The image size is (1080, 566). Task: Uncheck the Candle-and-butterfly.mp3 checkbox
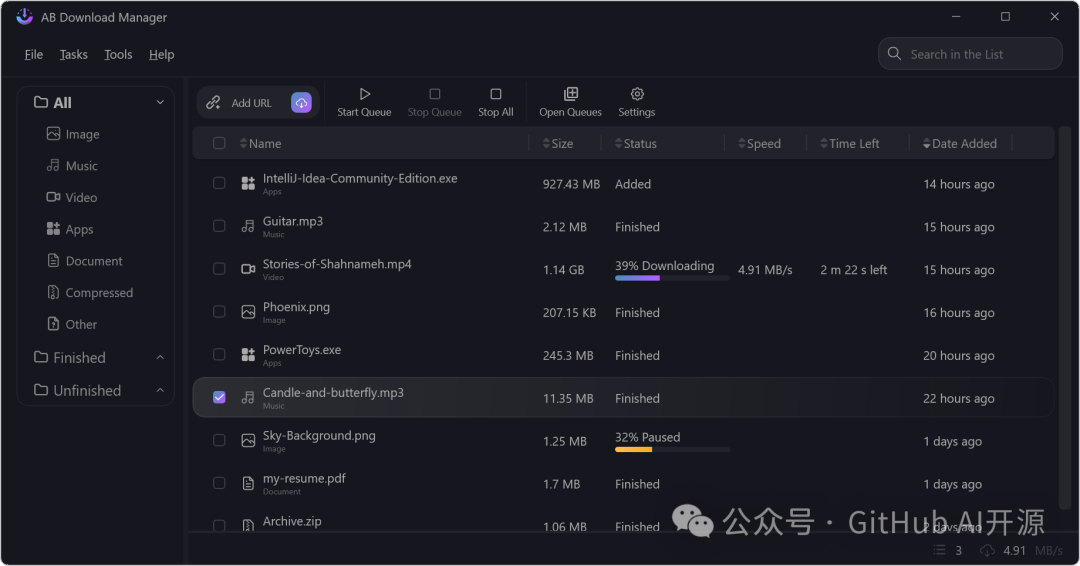pyautogui.click(x=219, y=397)
